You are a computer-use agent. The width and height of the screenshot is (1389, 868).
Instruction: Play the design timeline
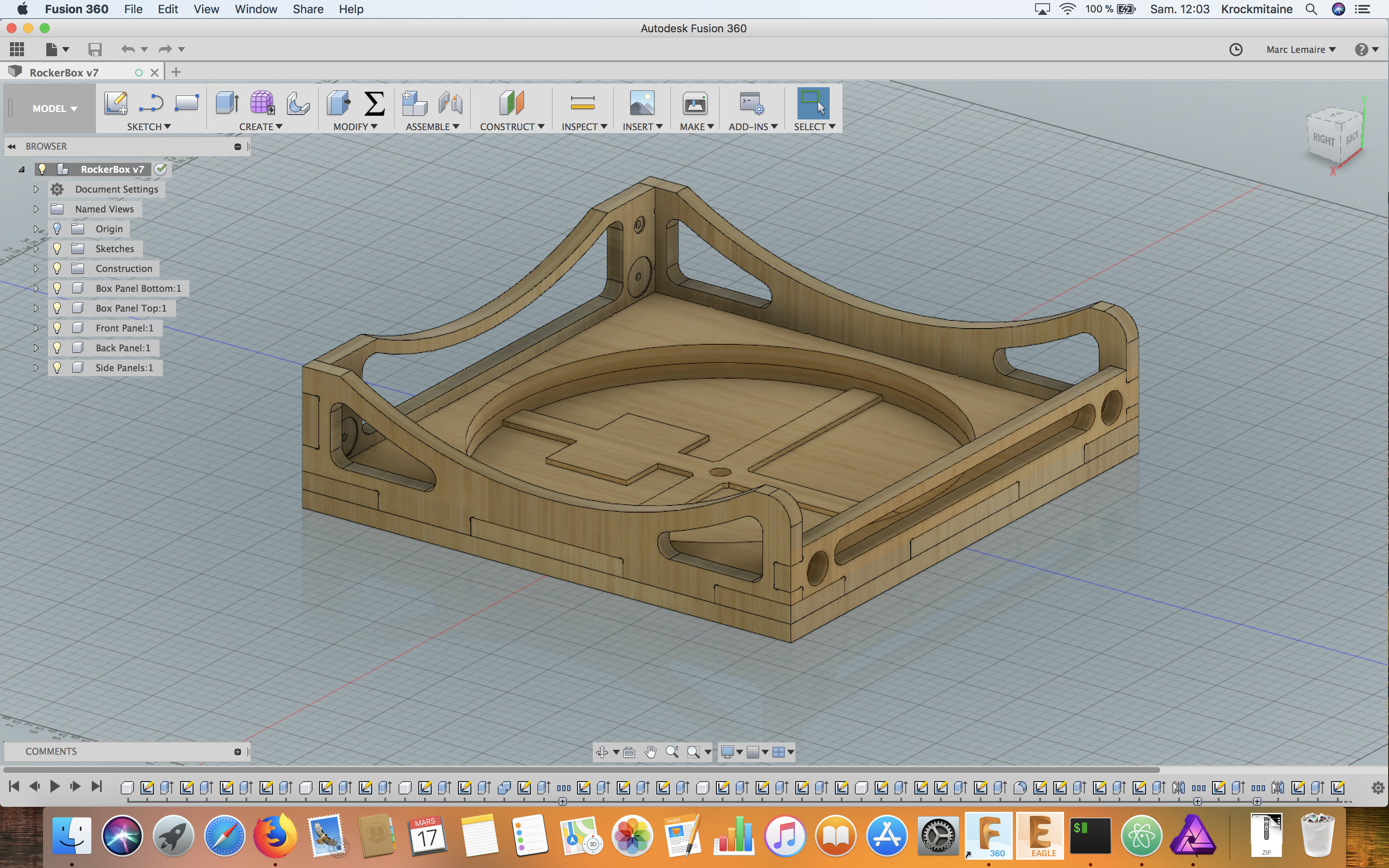pyautogui.click(x=55, y=786)
